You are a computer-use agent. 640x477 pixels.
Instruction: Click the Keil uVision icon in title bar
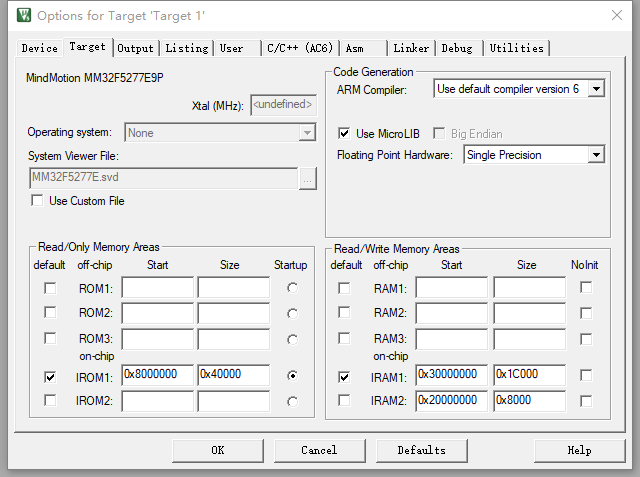tap(24, 15)
